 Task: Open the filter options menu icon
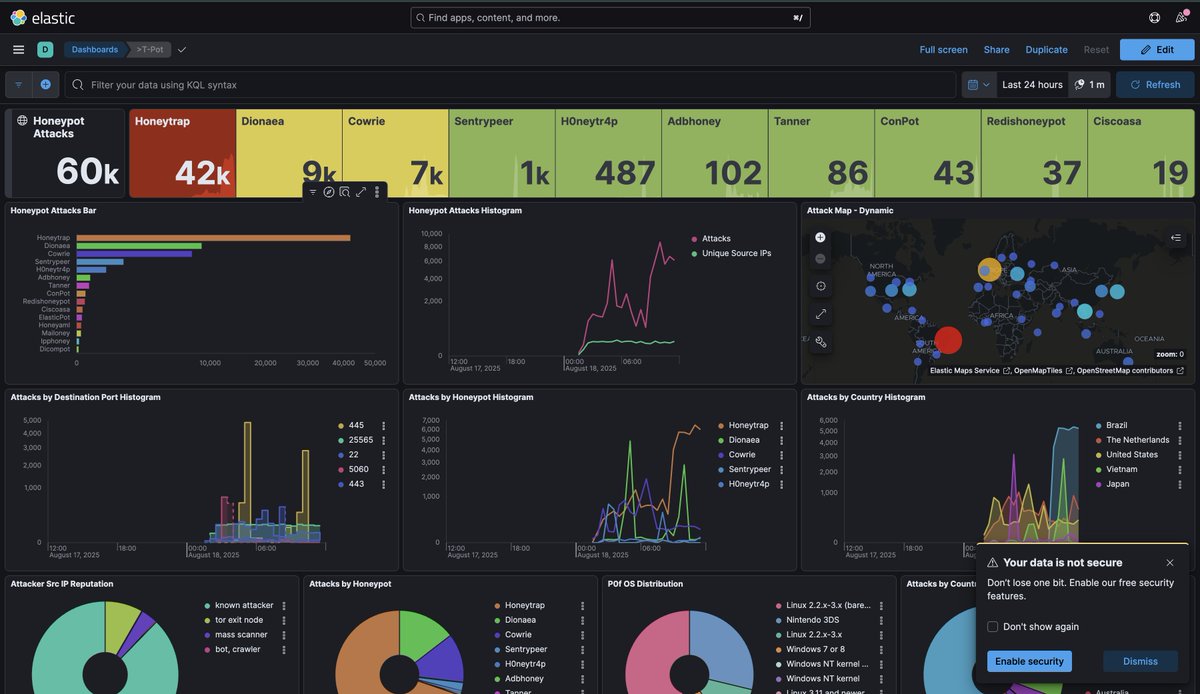pyautogui.click(x=18, y=85)
